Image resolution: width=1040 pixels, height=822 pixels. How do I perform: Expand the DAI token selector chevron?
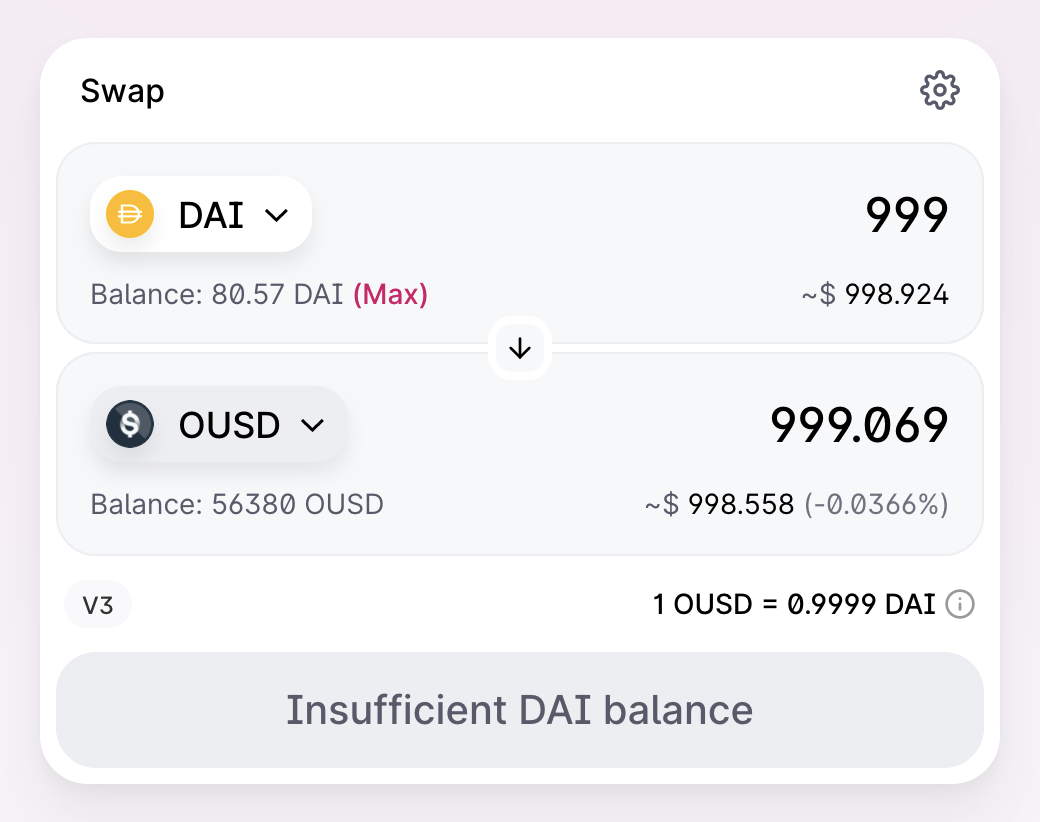pos(276,215)
